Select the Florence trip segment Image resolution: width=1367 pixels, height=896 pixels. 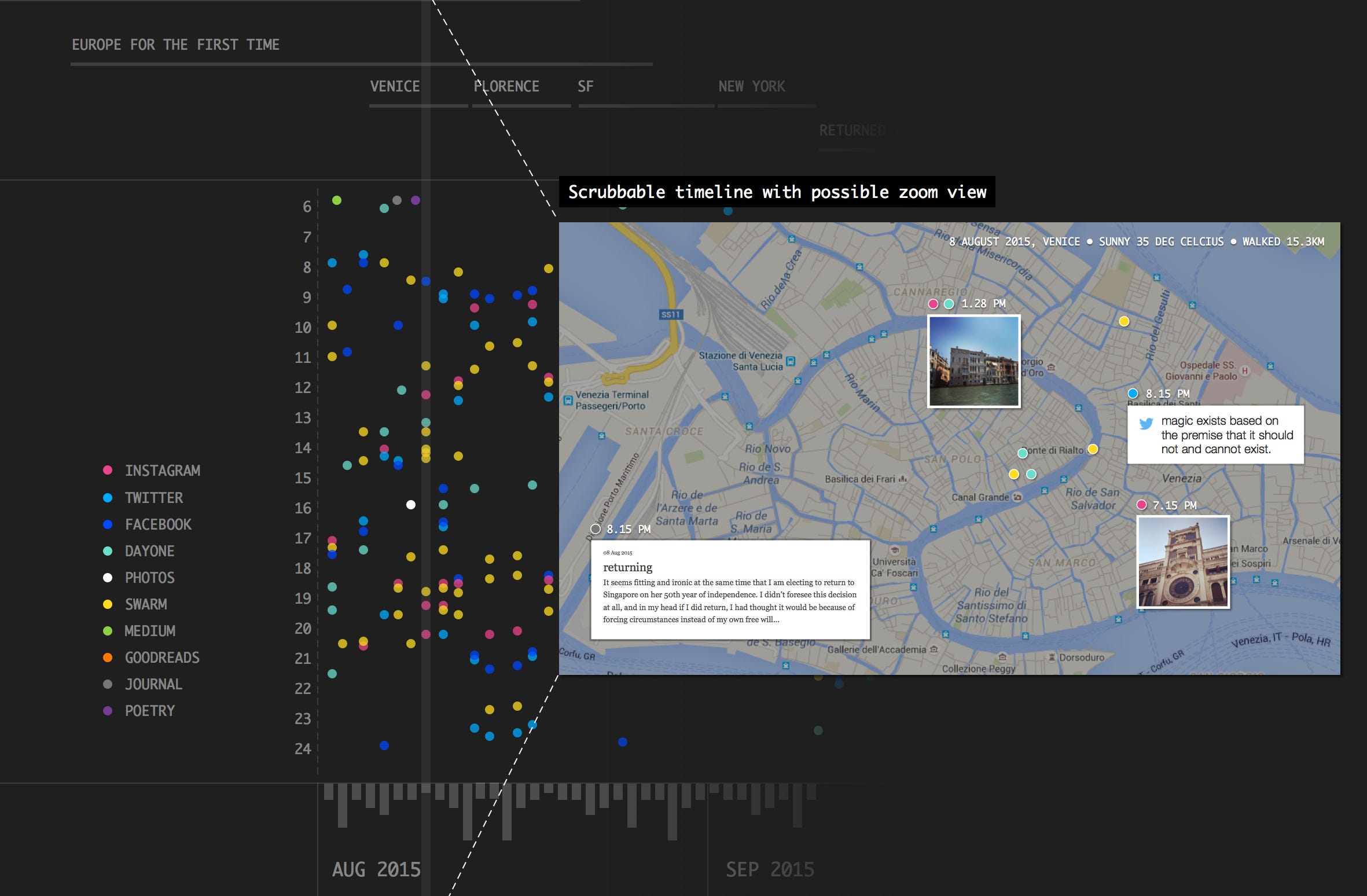tap(506, 86)
